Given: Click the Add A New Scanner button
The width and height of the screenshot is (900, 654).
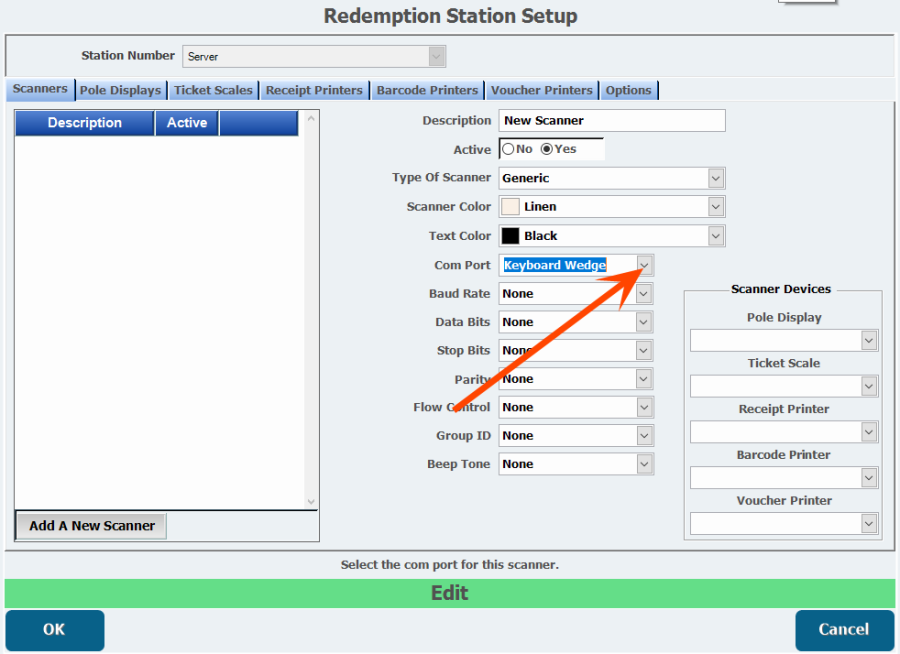Looking at the screenshot, I should [x=92, y=526].
